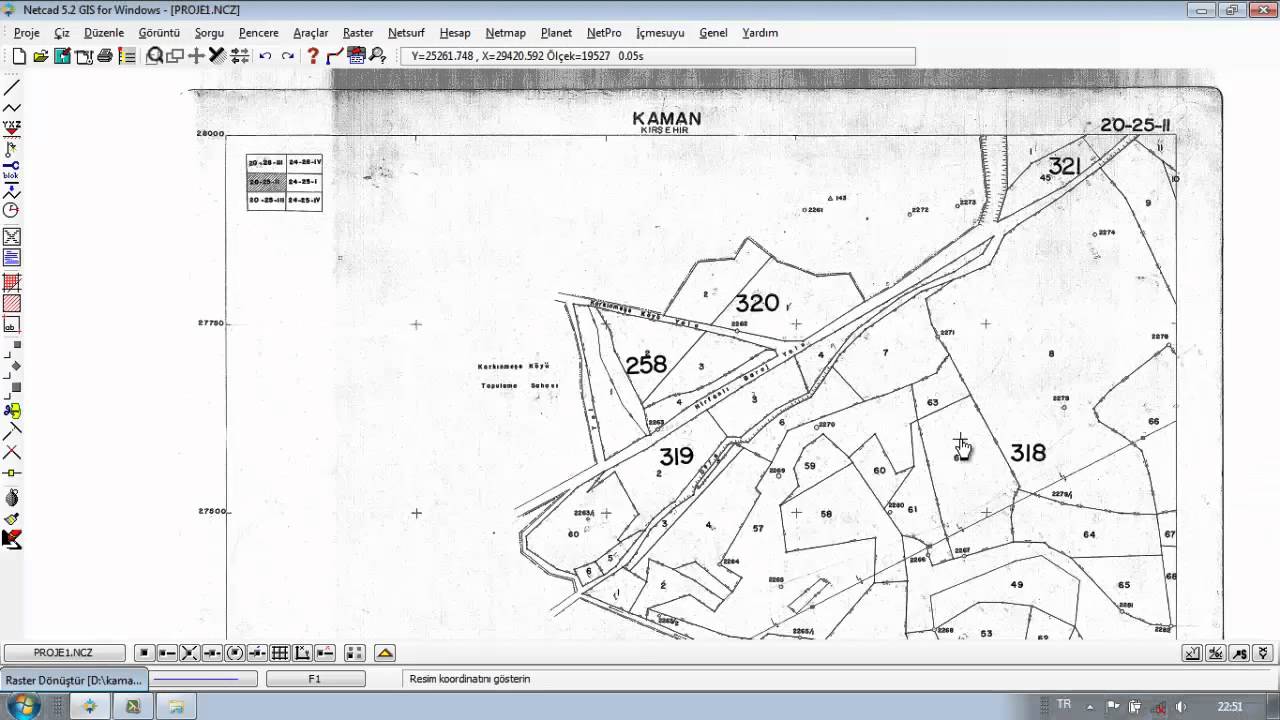Click the red line with blue marker icon
This screenshot has width=1280, height=720.
(335, 57)
